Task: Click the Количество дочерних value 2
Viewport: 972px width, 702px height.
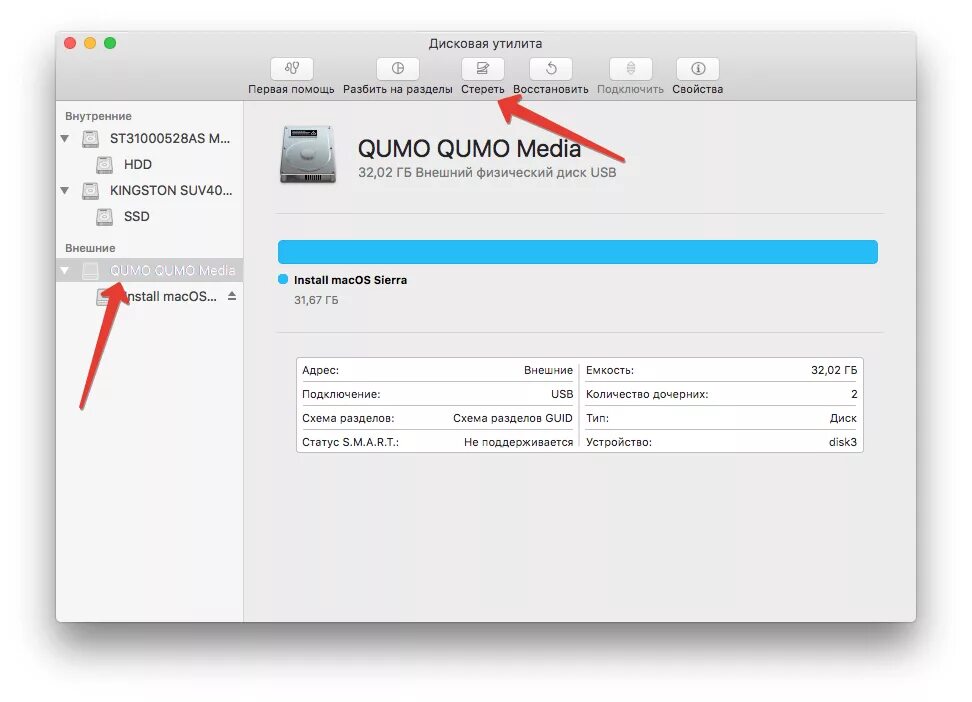Action: point(854,394)
